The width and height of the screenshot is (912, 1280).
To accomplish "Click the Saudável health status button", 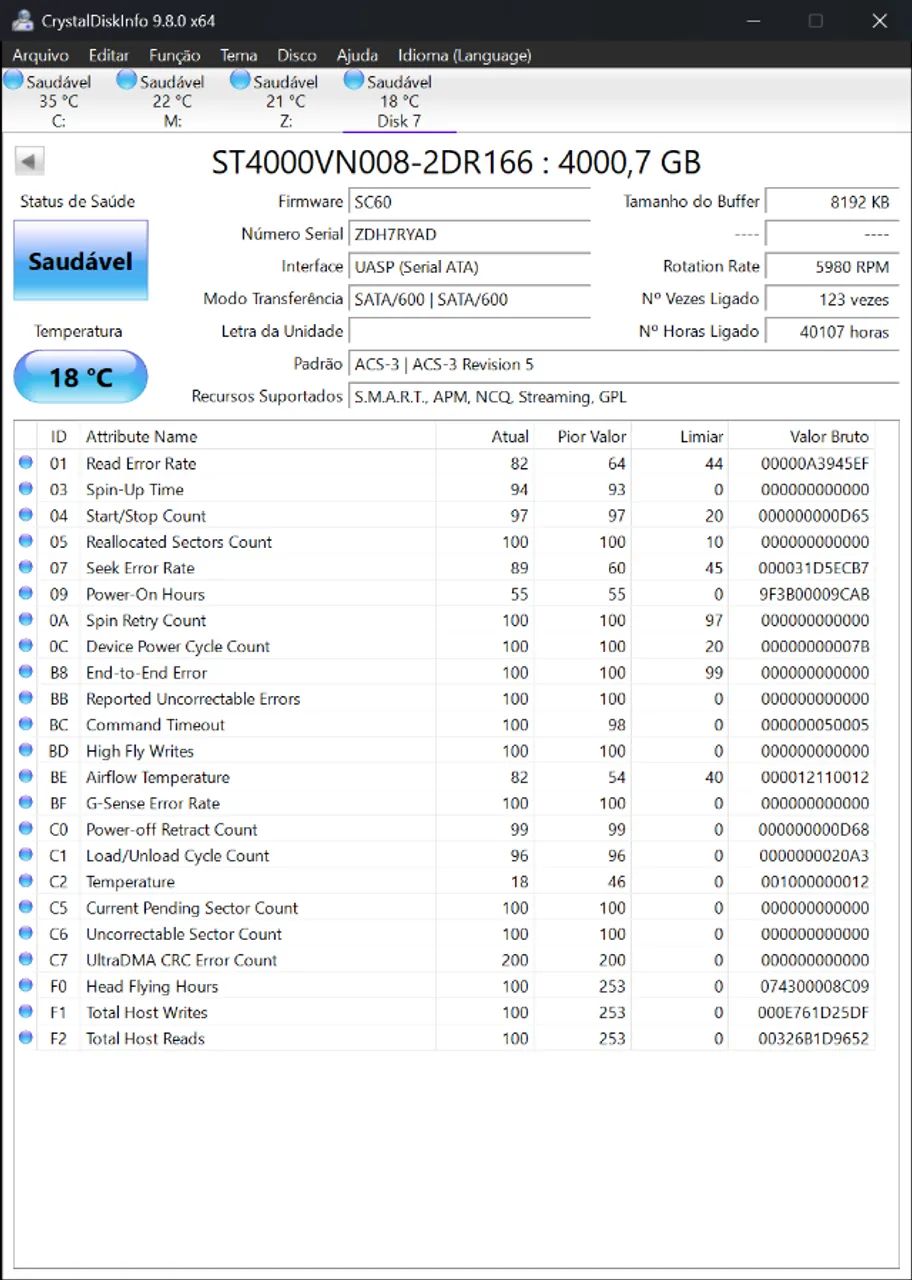I will 80,261.
